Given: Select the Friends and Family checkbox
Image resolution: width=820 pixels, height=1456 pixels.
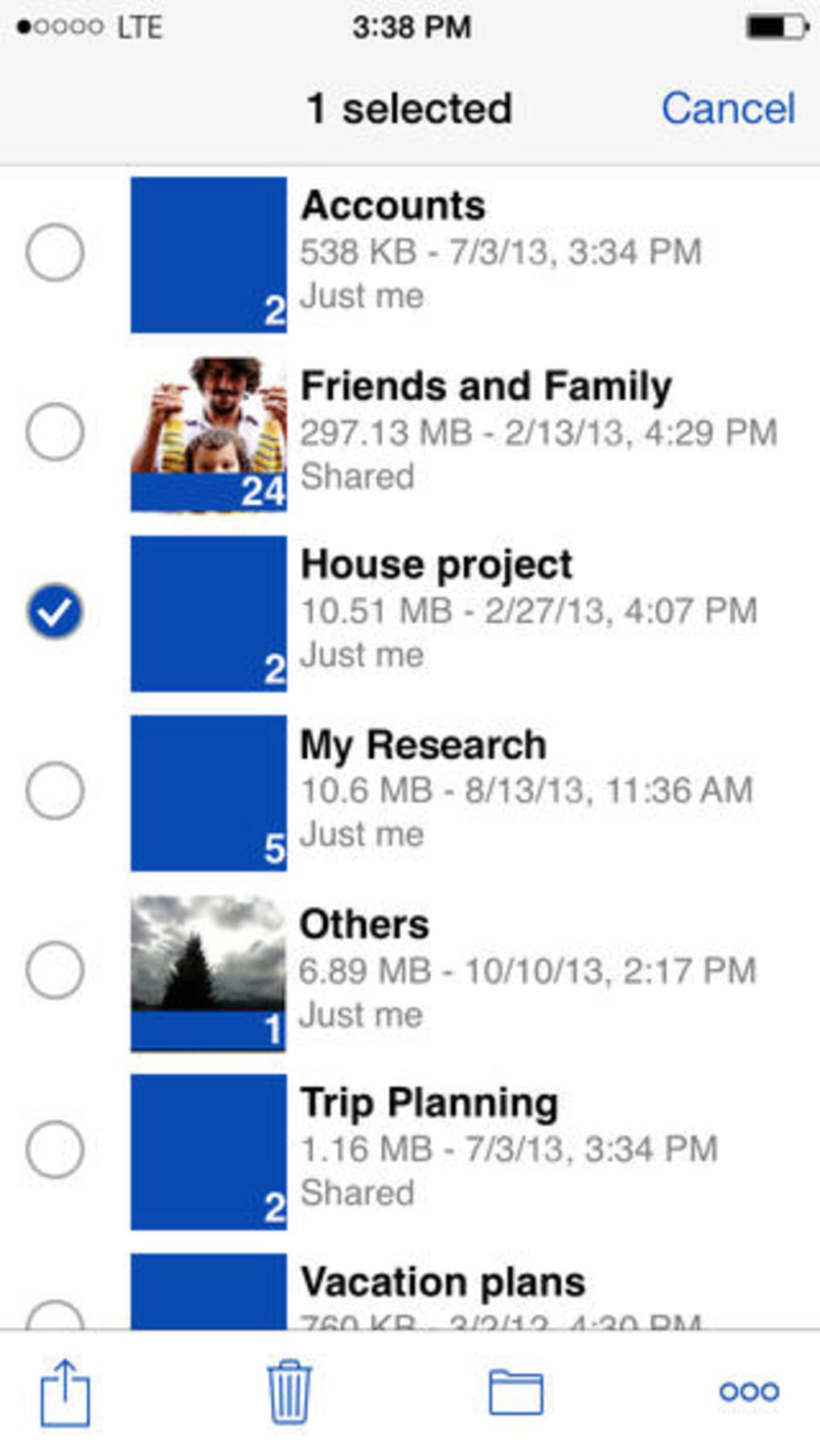Looking at the screenshot, I should pyautogui.click(x=55, y=432).
